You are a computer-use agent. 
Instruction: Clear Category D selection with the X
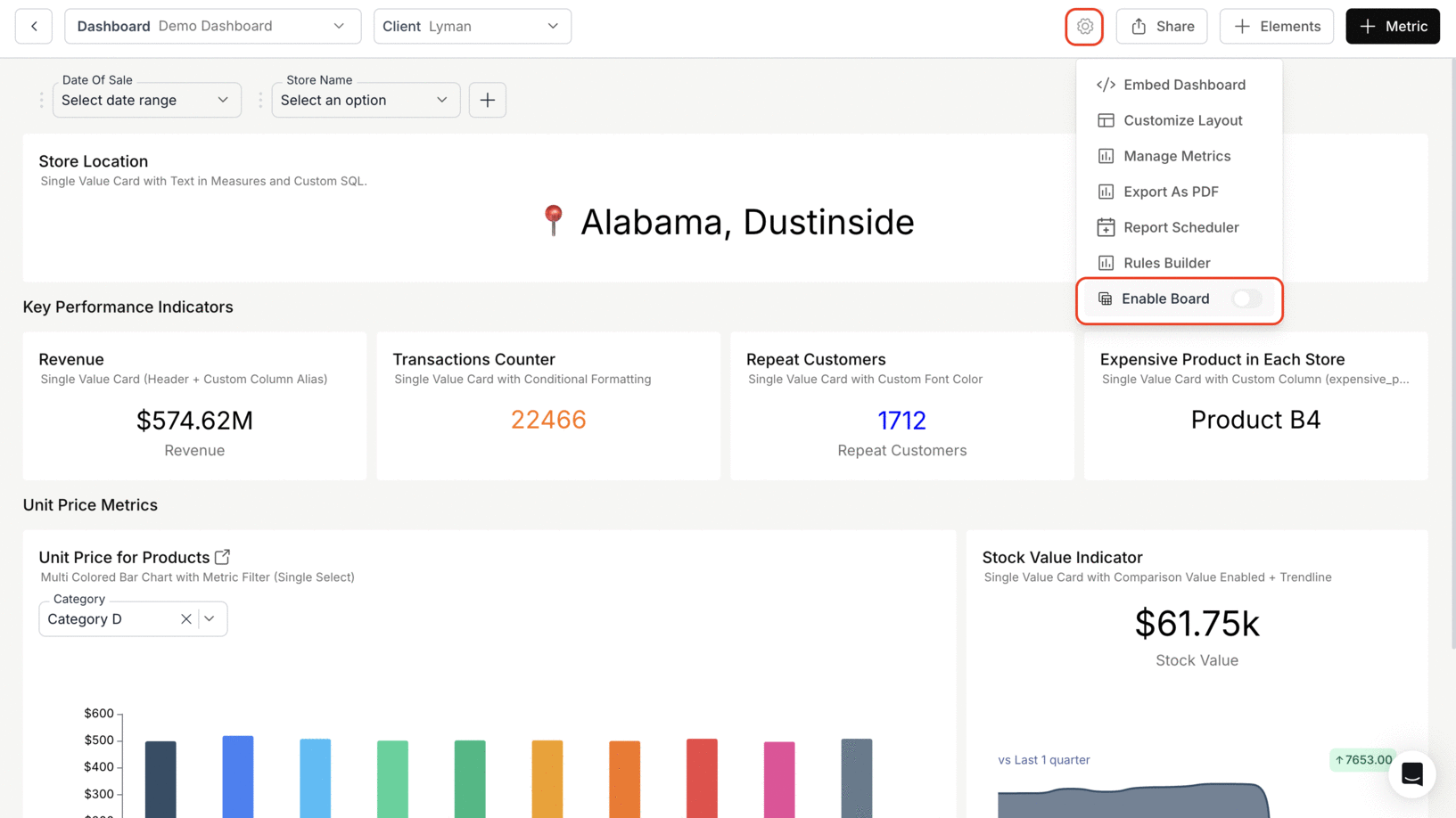tap(186, 618)
